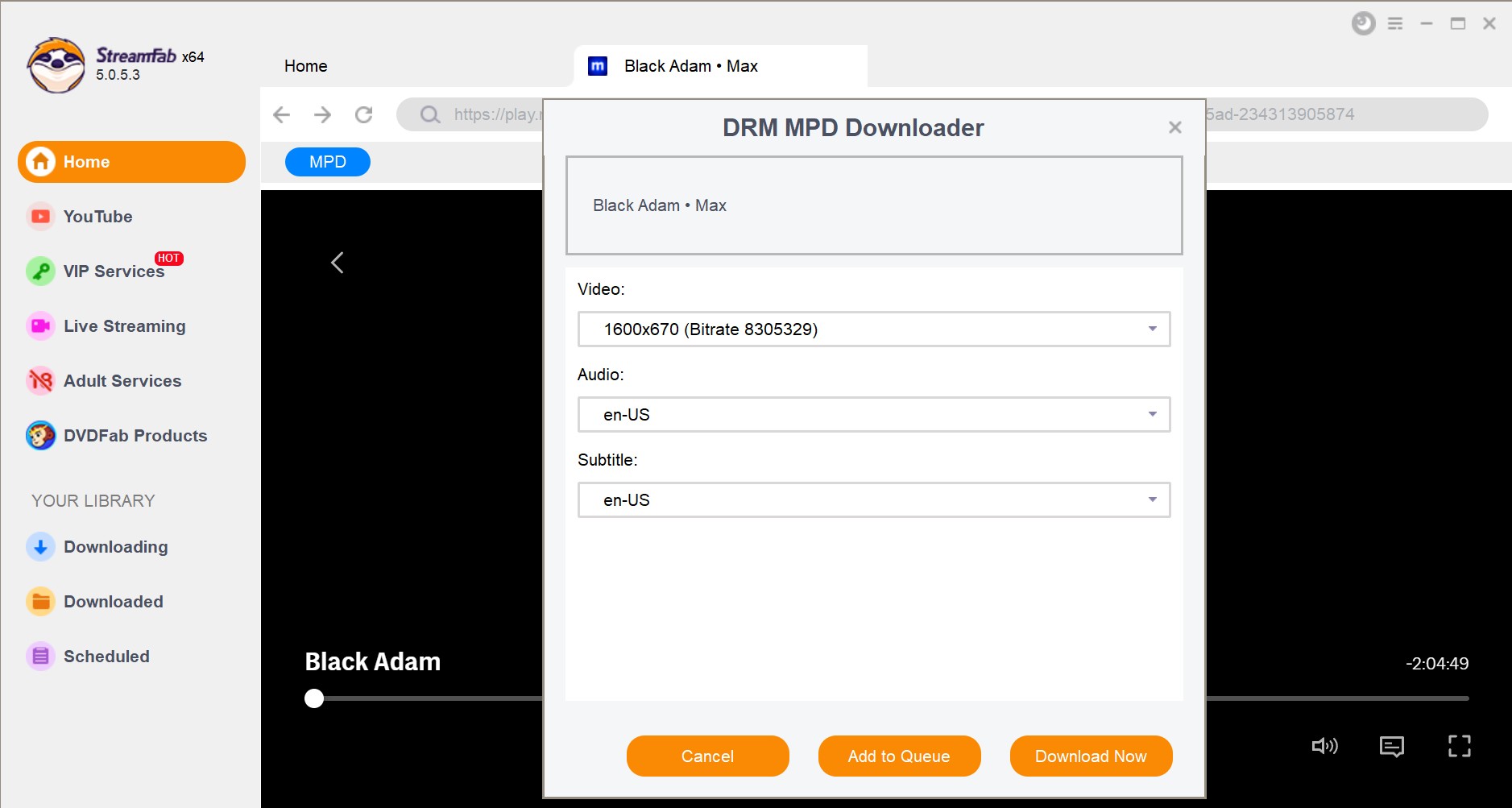1512x808 pixels.
Task: Open the Subtitle language dropdown
Action: pyautogui.click(x=874, y=500)
